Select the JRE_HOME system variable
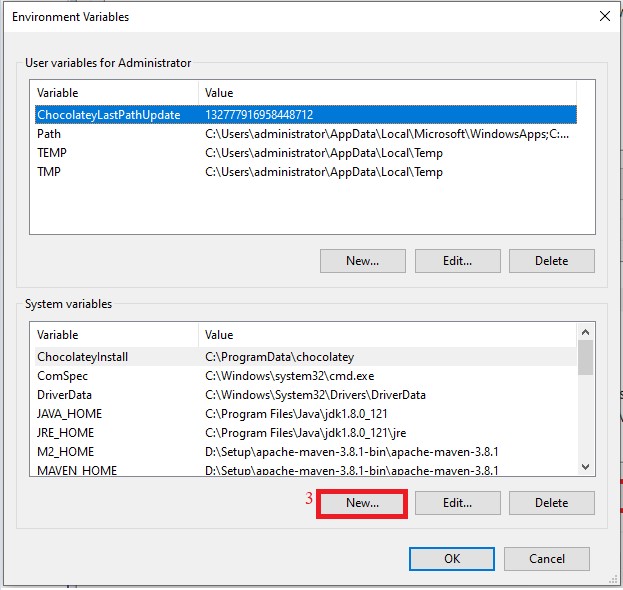 306,433
